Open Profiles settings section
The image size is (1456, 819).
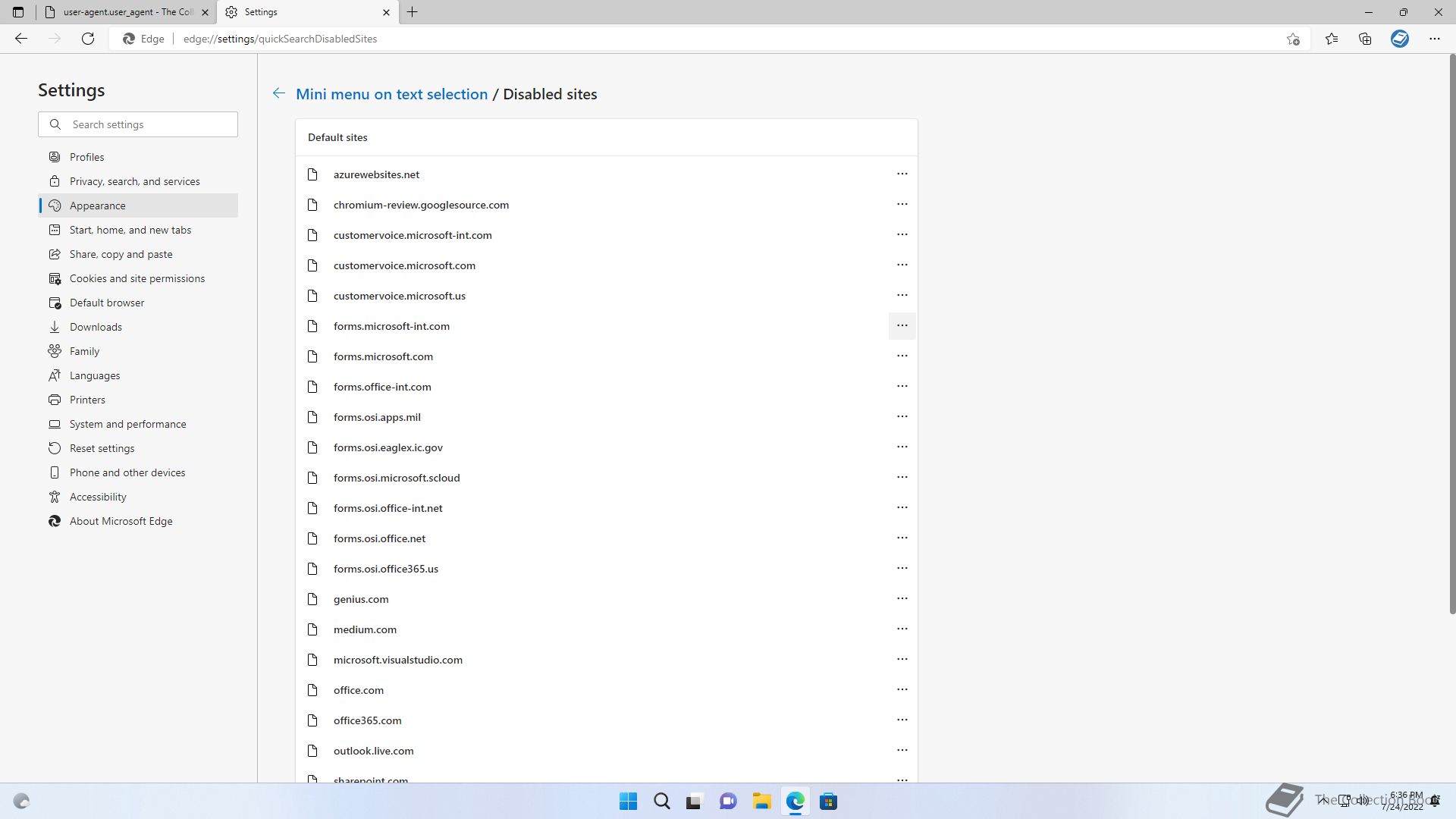click(138, 157)
